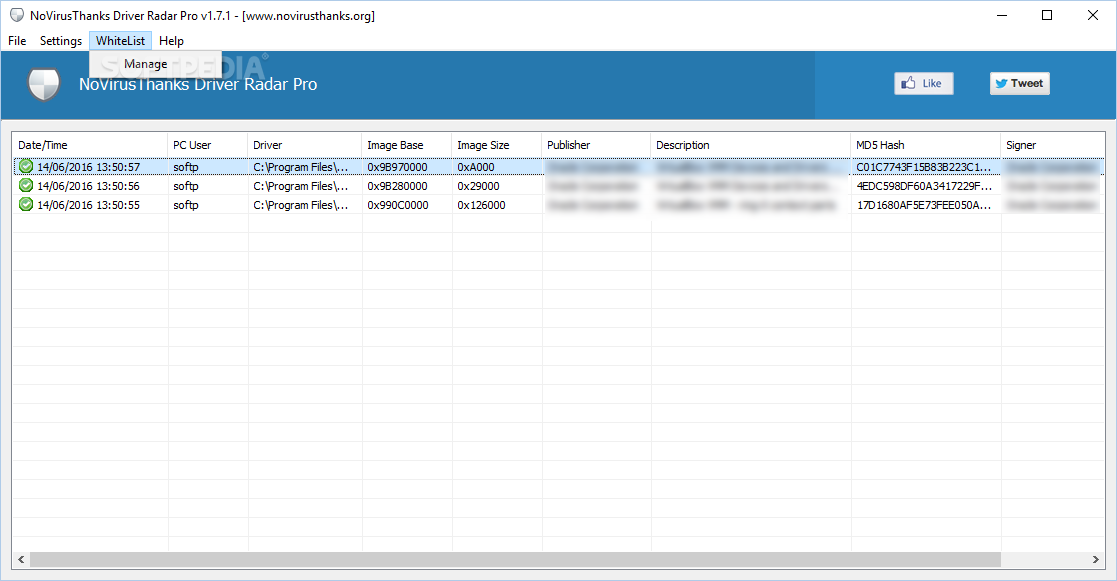The width and height of the screenshot is (1117, 581).
Task: Click MD5 hash starting 17D1680A
Action: click(x=923, y=205)
